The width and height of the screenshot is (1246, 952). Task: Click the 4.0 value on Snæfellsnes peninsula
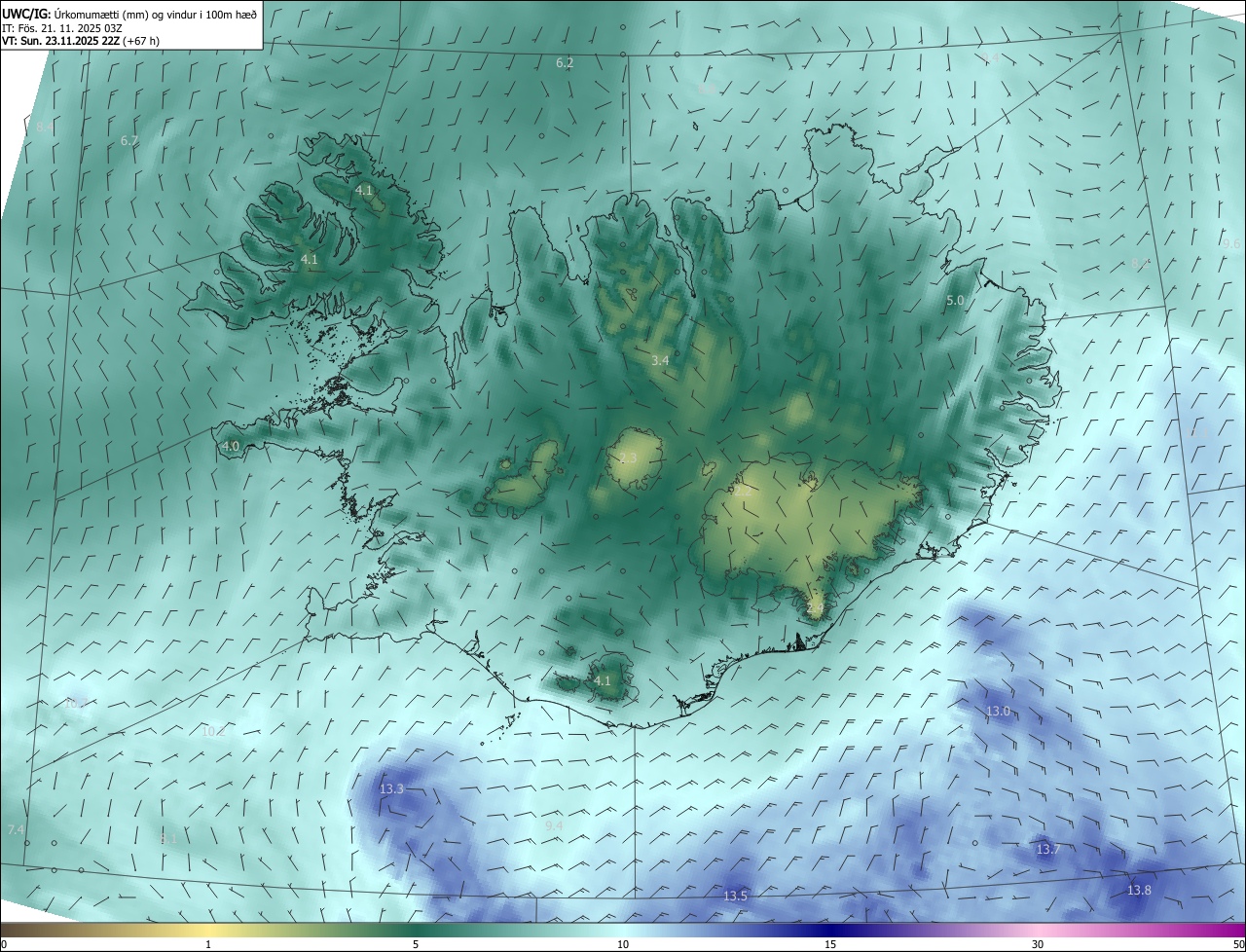(231, 446)
